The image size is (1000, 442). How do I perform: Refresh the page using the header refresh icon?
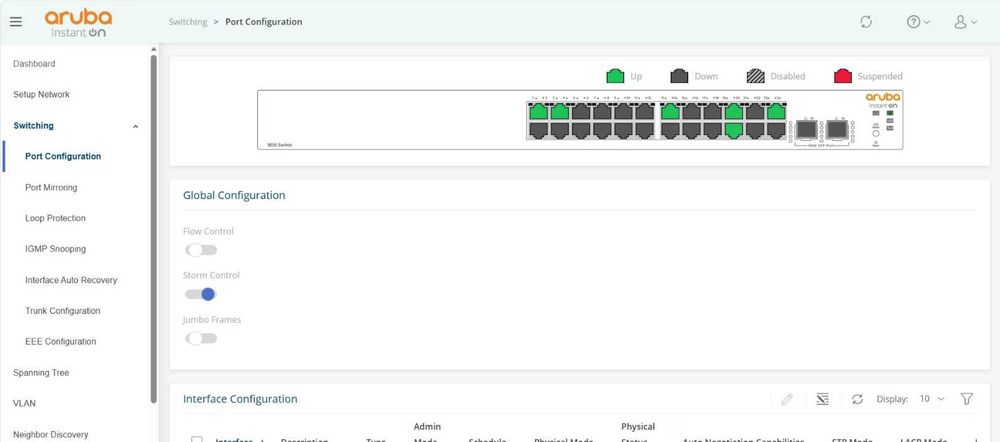pyautogui.click(x=865, y=22)
